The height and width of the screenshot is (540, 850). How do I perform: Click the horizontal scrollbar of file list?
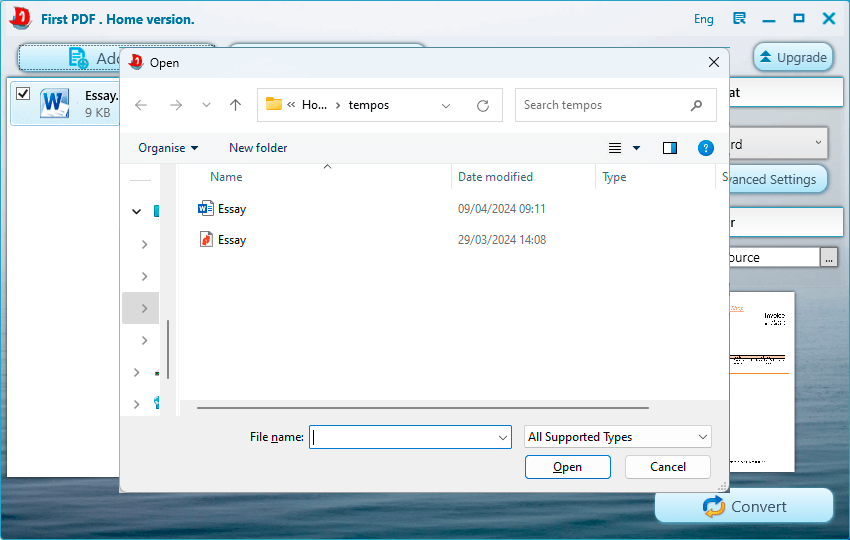coord(423,407)
